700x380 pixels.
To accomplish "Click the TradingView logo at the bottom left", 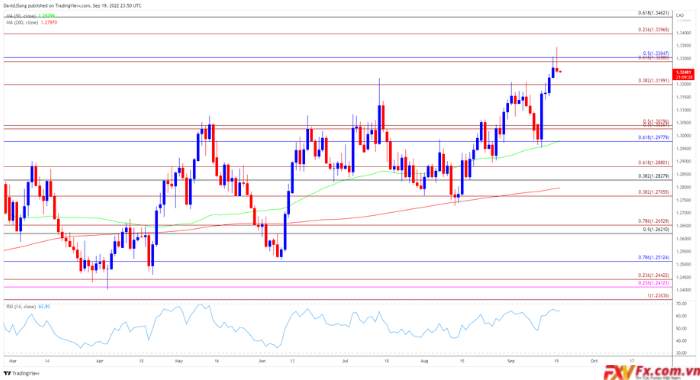I will (21, 373).
